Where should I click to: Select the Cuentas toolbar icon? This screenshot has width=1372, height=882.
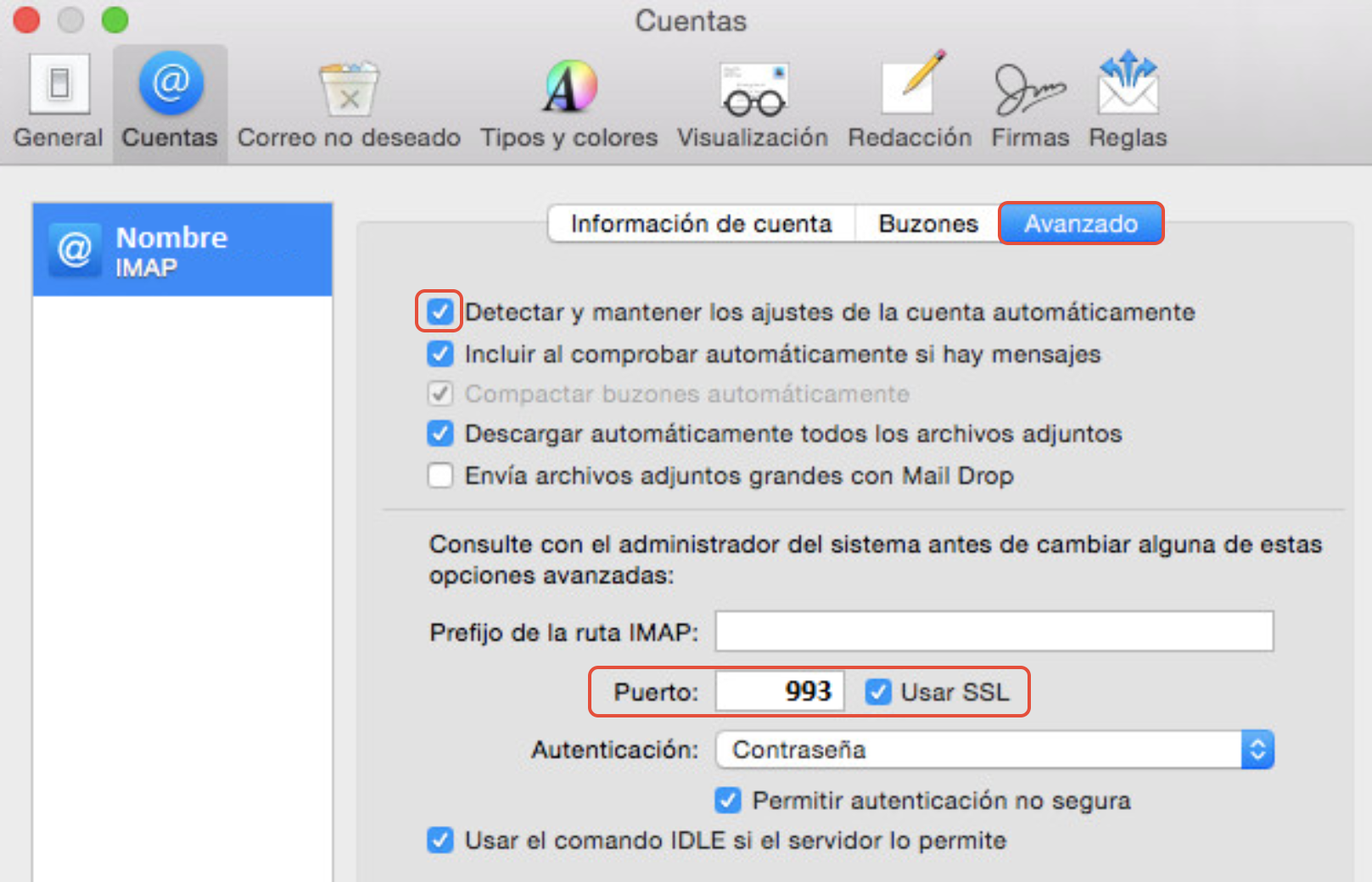click(170, 100)
